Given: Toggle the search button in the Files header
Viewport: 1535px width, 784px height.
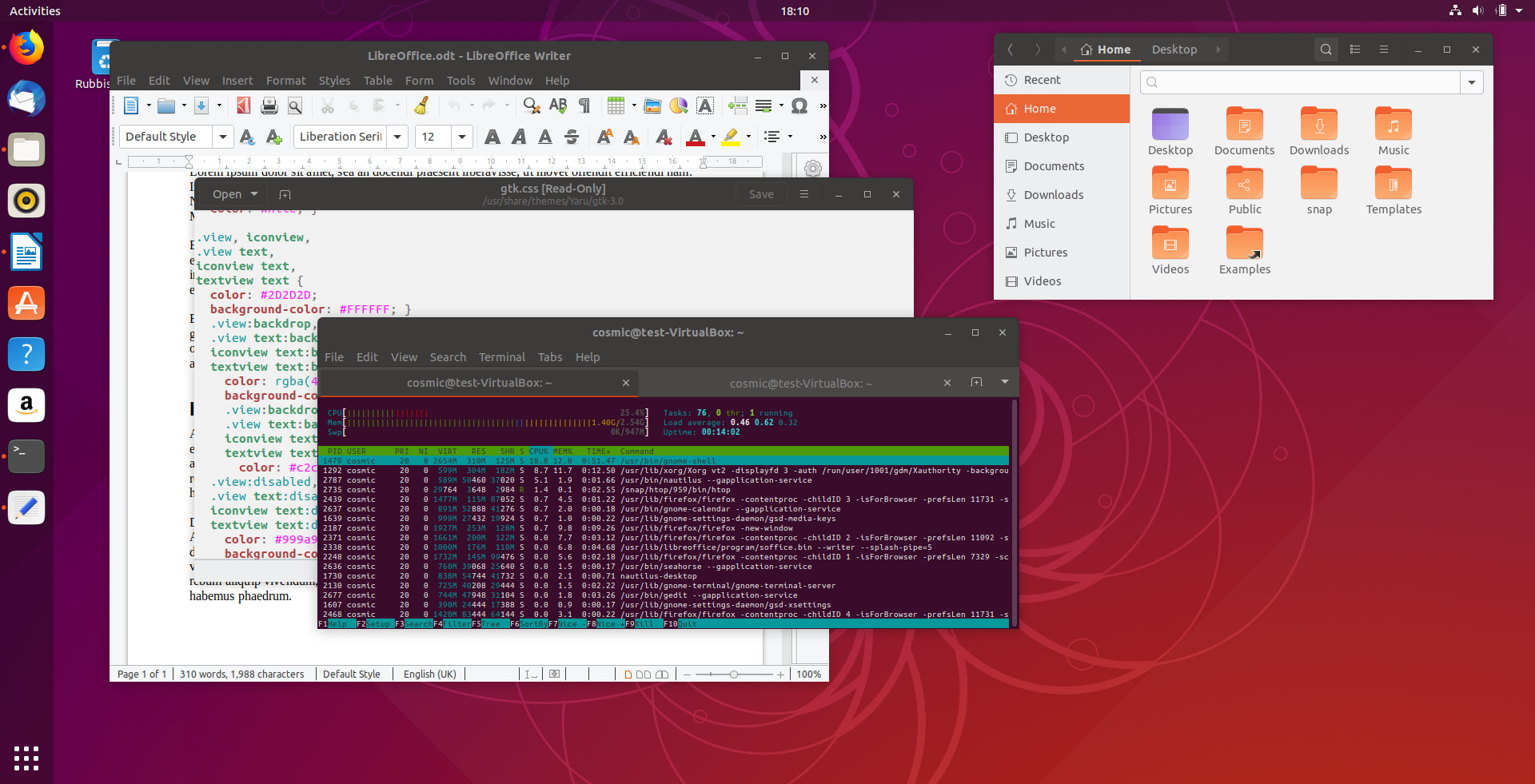Looking at the screenshot, I should pos(1326,50).
